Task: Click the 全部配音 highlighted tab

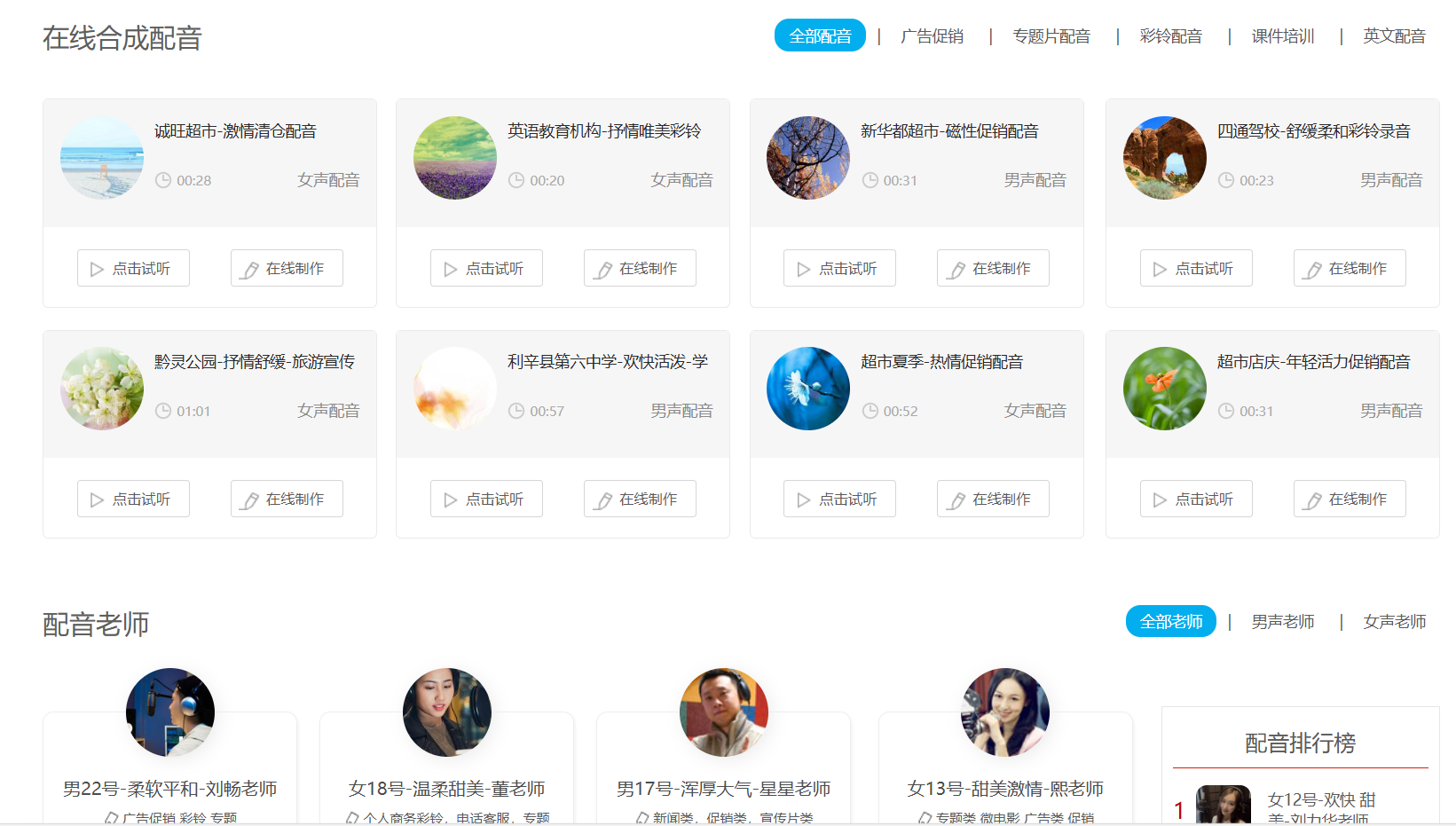Action: 820,36
